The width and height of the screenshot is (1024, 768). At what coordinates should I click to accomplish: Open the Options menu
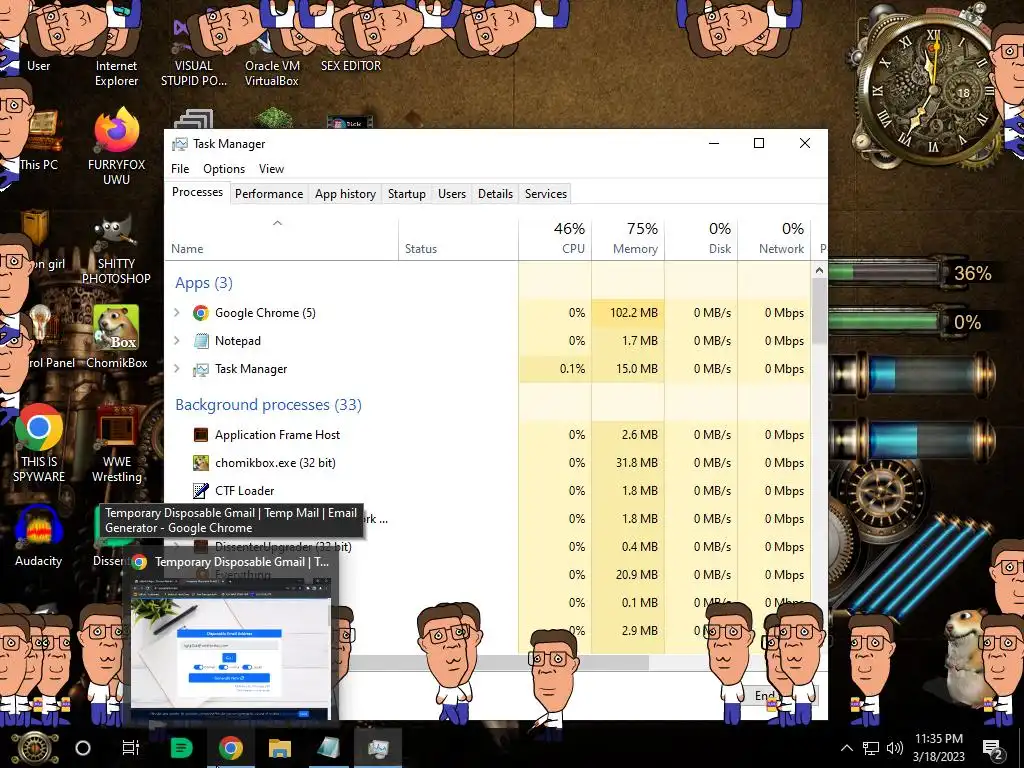coord(224,169)
